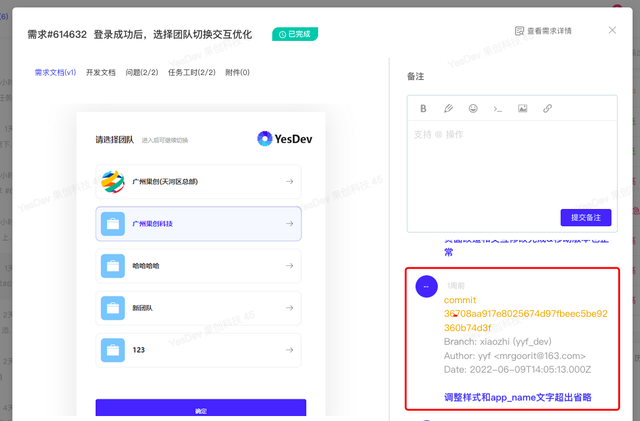Click the attachment paperclip icon in the editor
This screenshot has height=421, width=640.
(448, 109)
